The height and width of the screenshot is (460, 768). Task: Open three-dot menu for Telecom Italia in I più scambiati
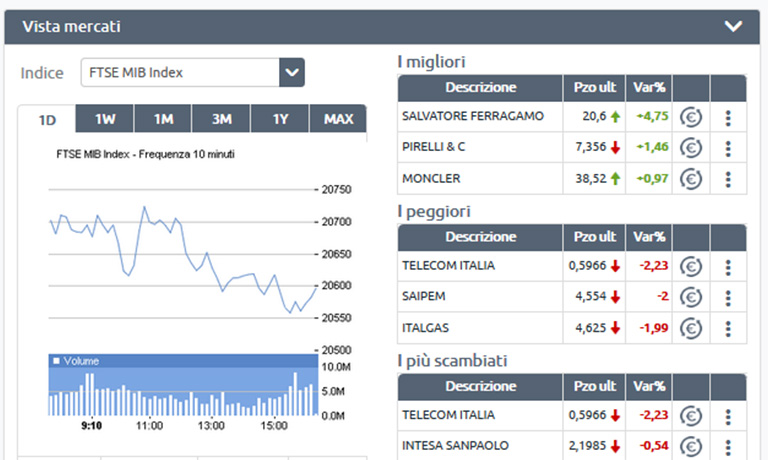click(728, 416)
